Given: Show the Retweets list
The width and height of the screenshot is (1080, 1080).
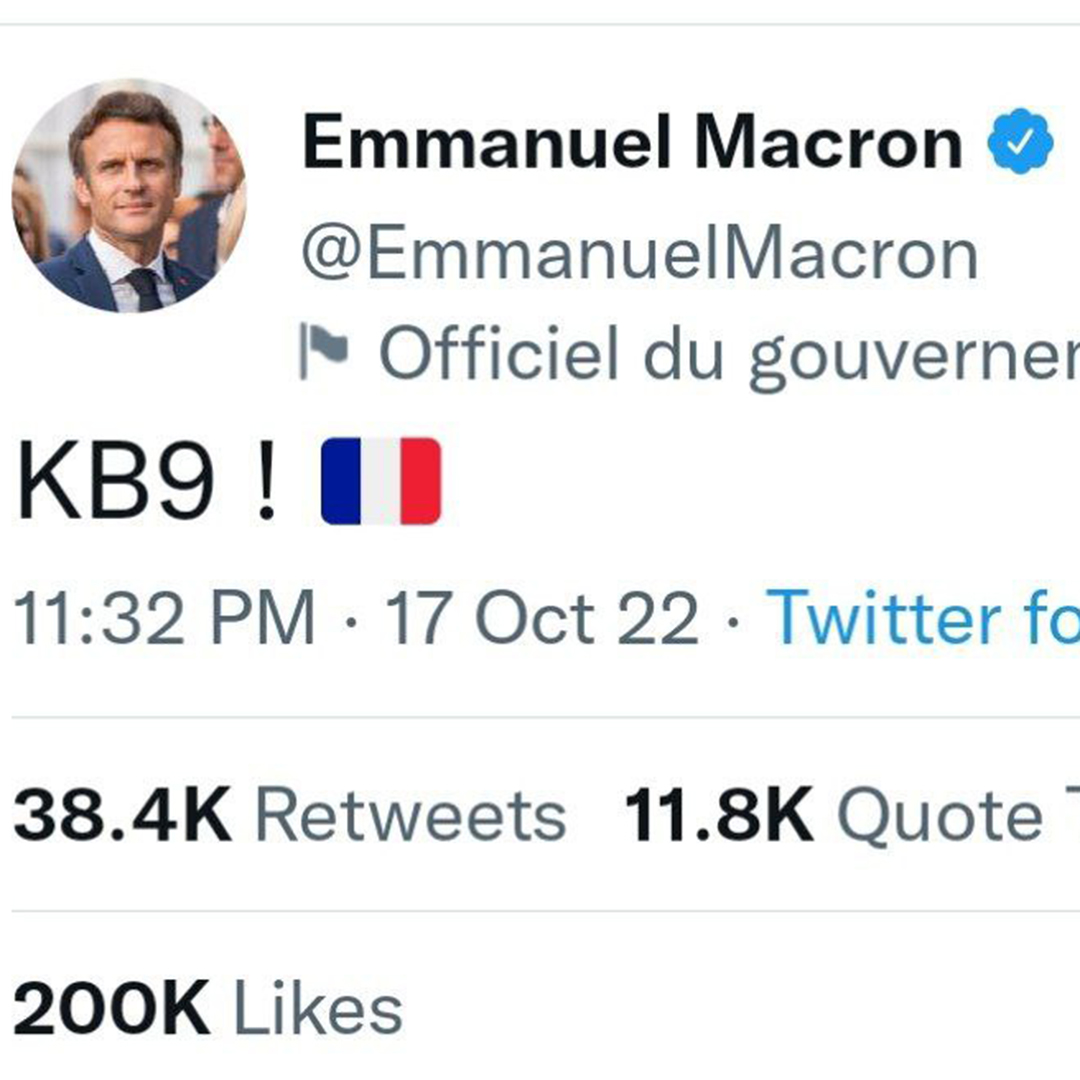Looking at the screenshot, I should coord(411,816).
